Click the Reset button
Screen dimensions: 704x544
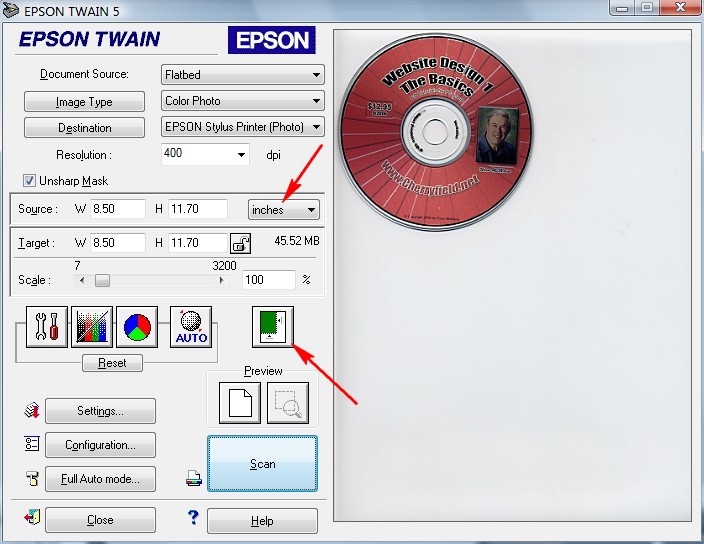[112, 363]
